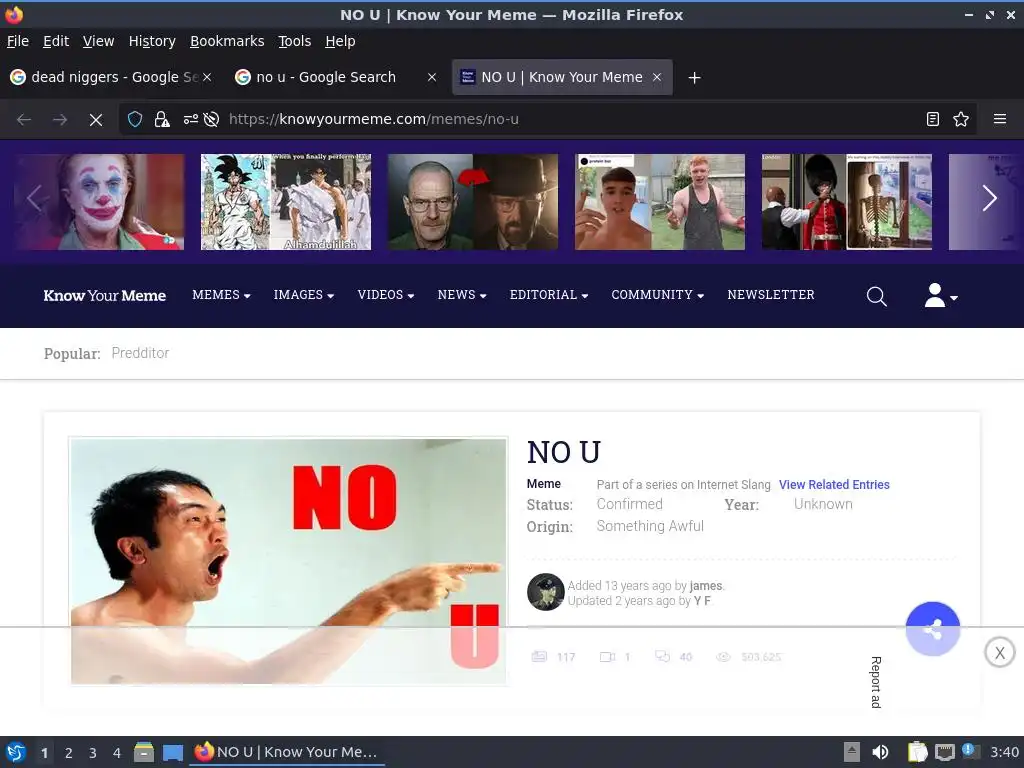Open the network tray icon
1024x768 pixels.
point(944,752)
